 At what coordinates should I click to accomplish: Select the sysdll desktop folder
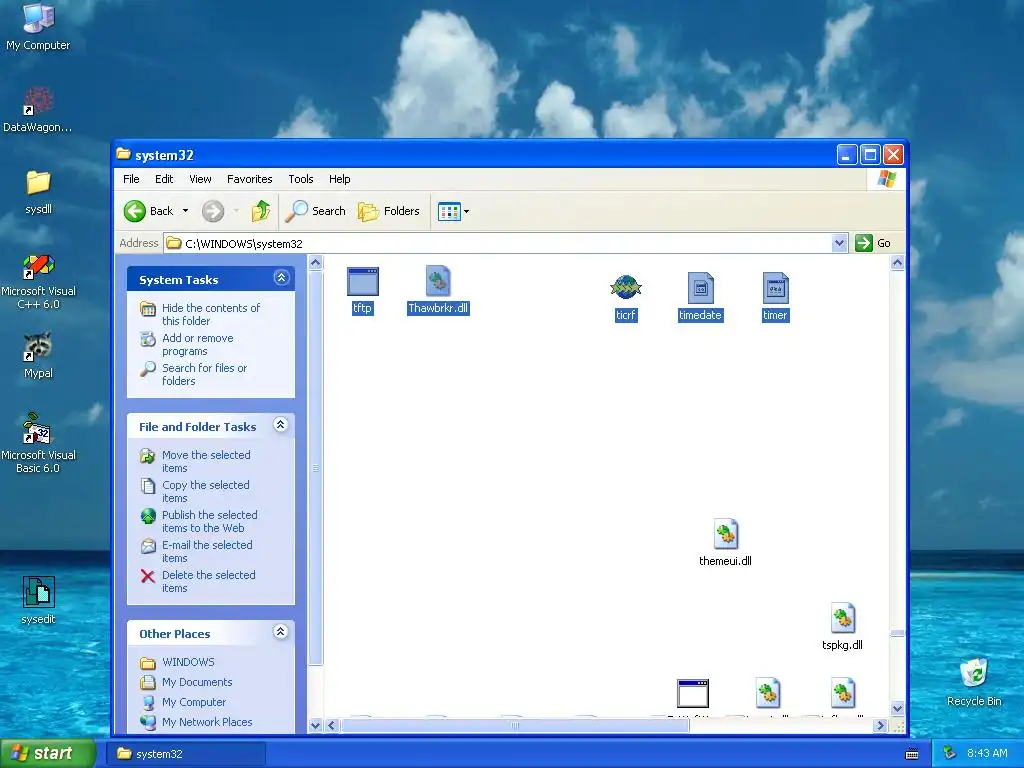coord(38,191)
